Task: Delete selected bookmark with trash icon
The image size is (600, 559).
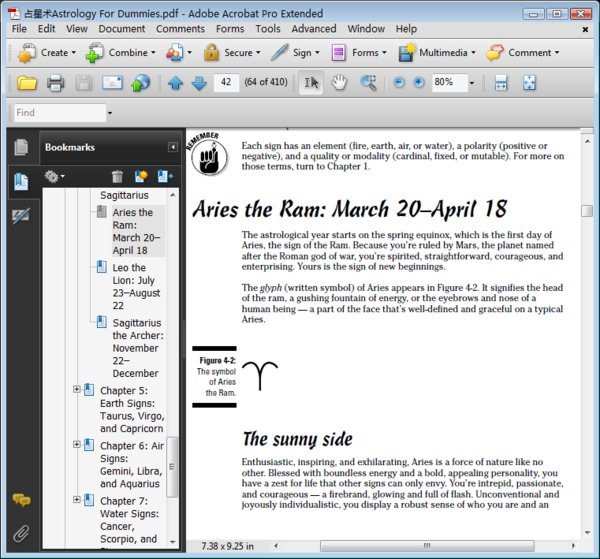Action: point(117,176)
